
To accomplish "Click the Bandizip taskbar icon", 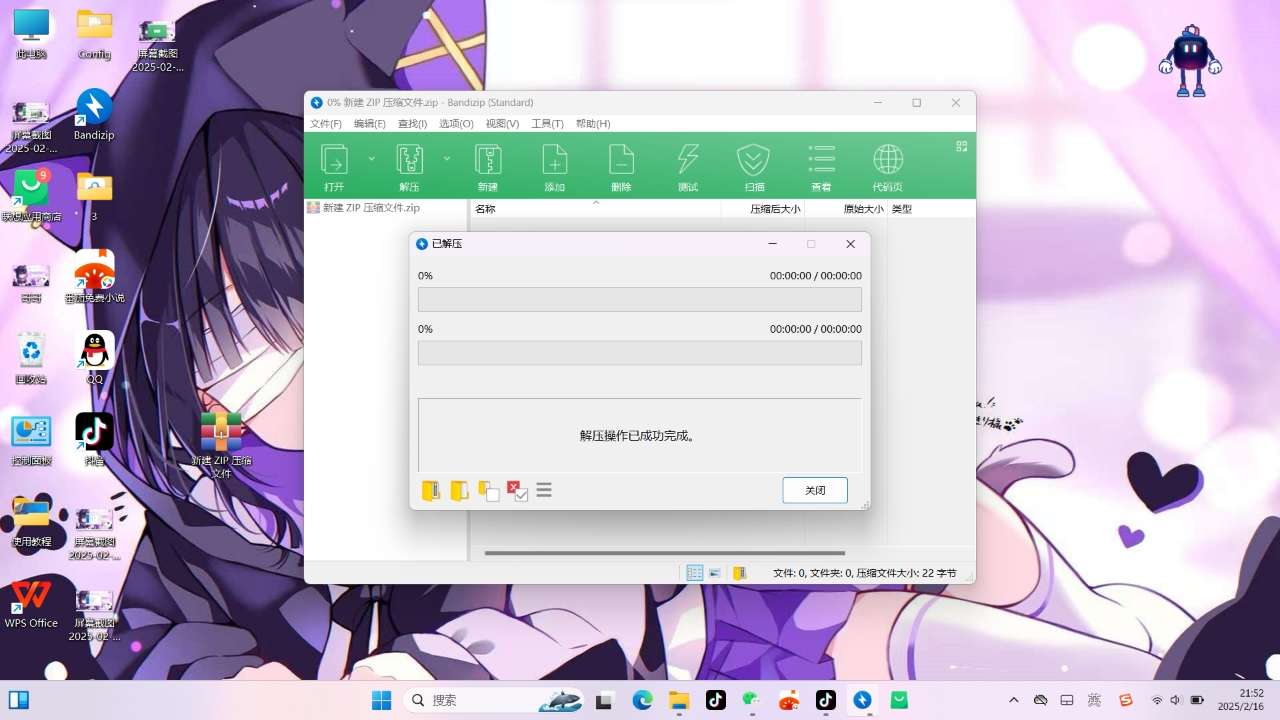I will (862, 700).
